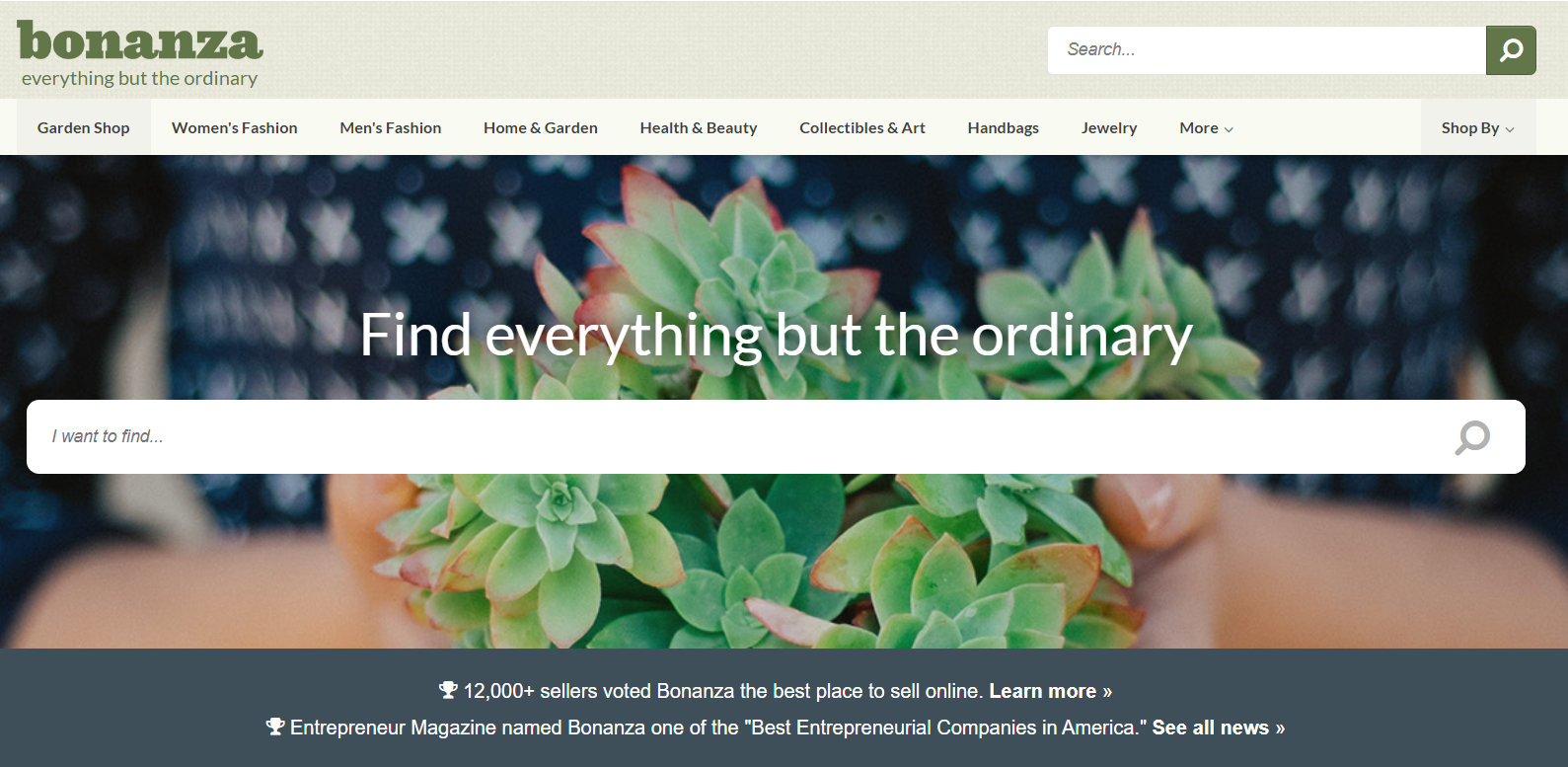This screenshot has width=1568, height=767.
Task: Browse Collectibles & Art category
Action: click(862, 127)
